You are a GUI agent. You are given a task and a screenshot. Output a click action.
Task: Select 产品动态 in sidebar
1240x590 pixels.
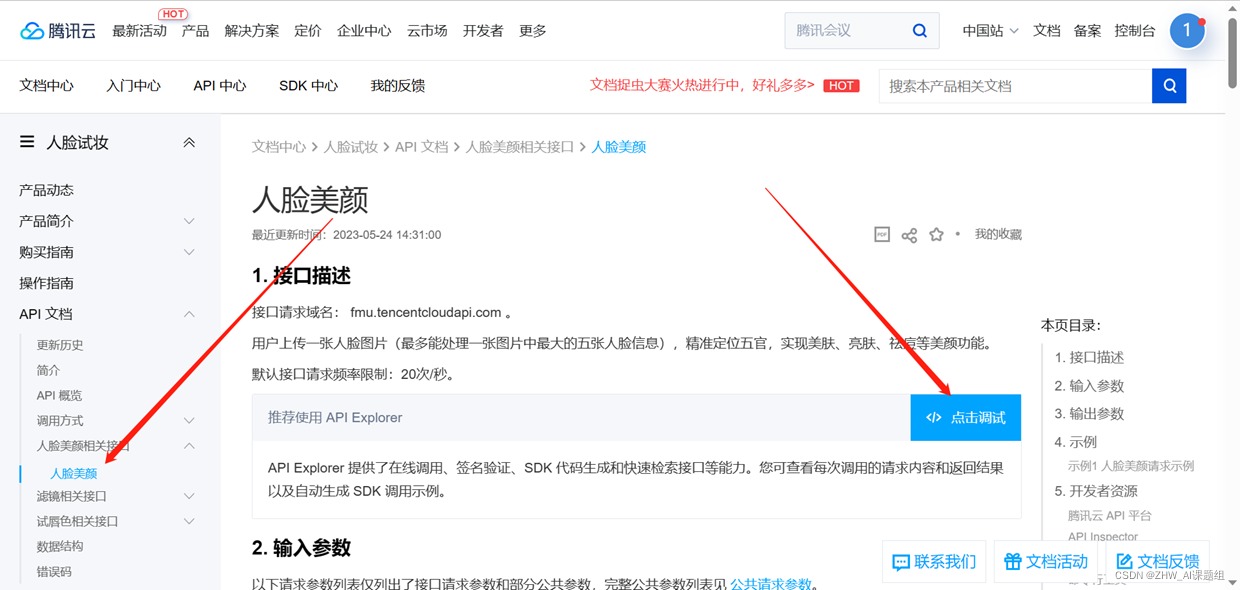click(46, 190)
